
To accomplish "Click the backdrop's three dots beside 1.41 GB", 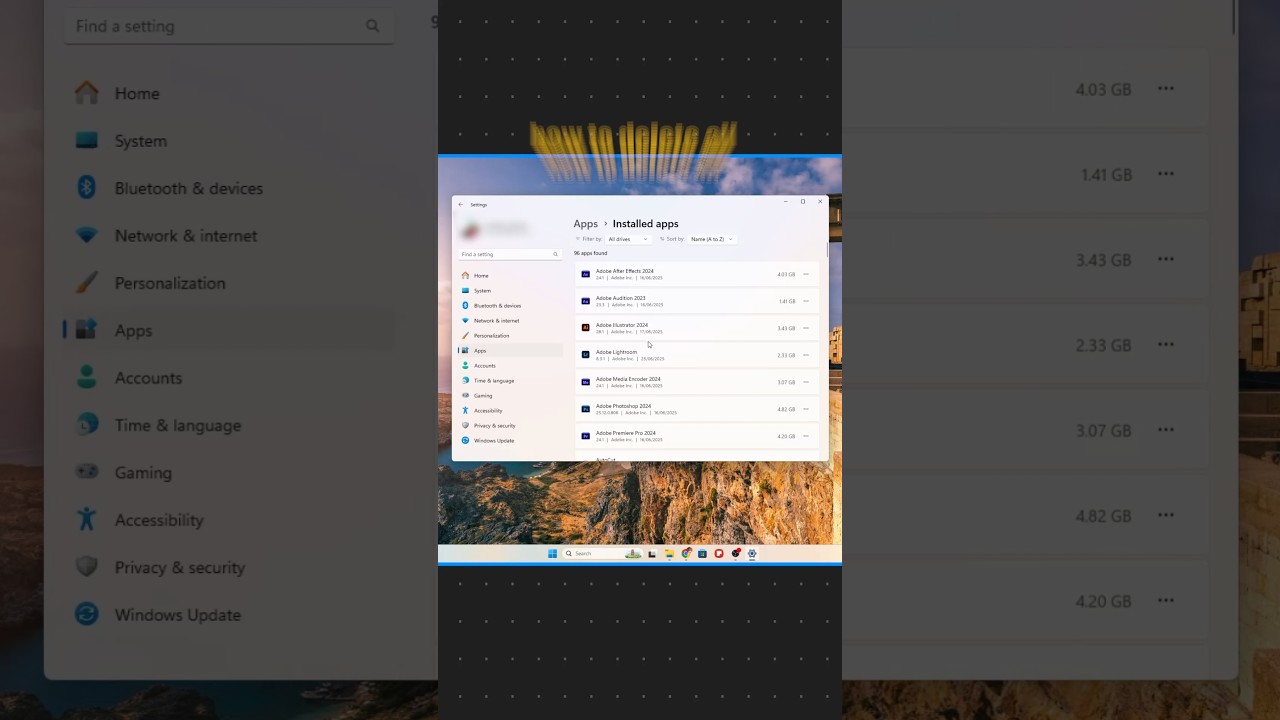I will [1166, 174].
